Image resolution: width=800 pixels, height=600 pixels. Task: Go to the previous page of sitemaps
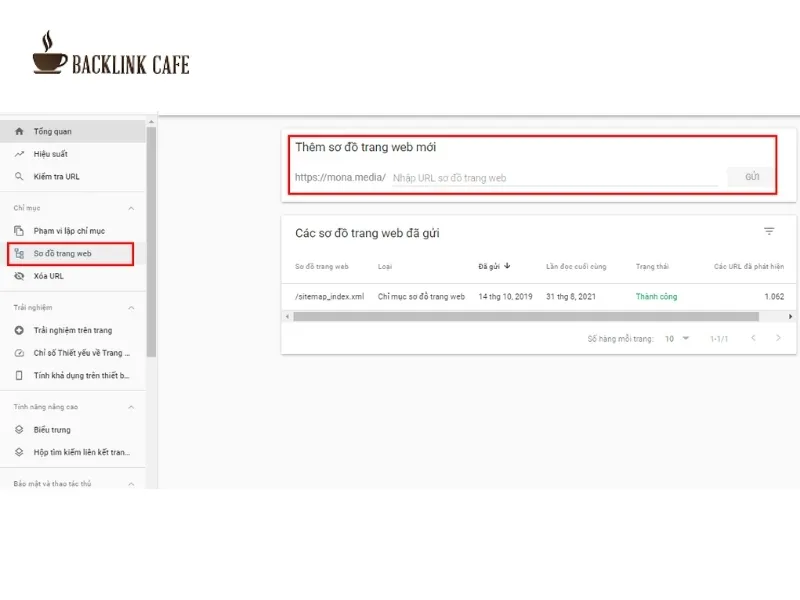pos(753,338)
